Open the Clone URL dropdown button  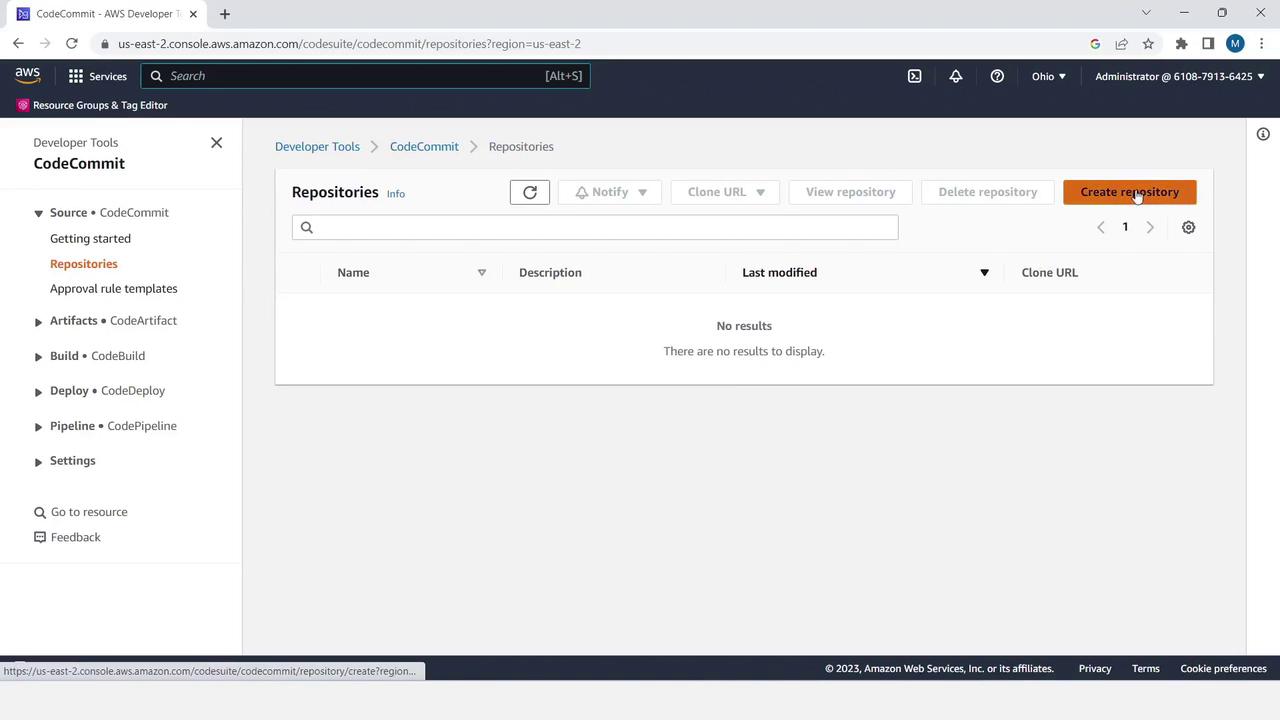726,192
